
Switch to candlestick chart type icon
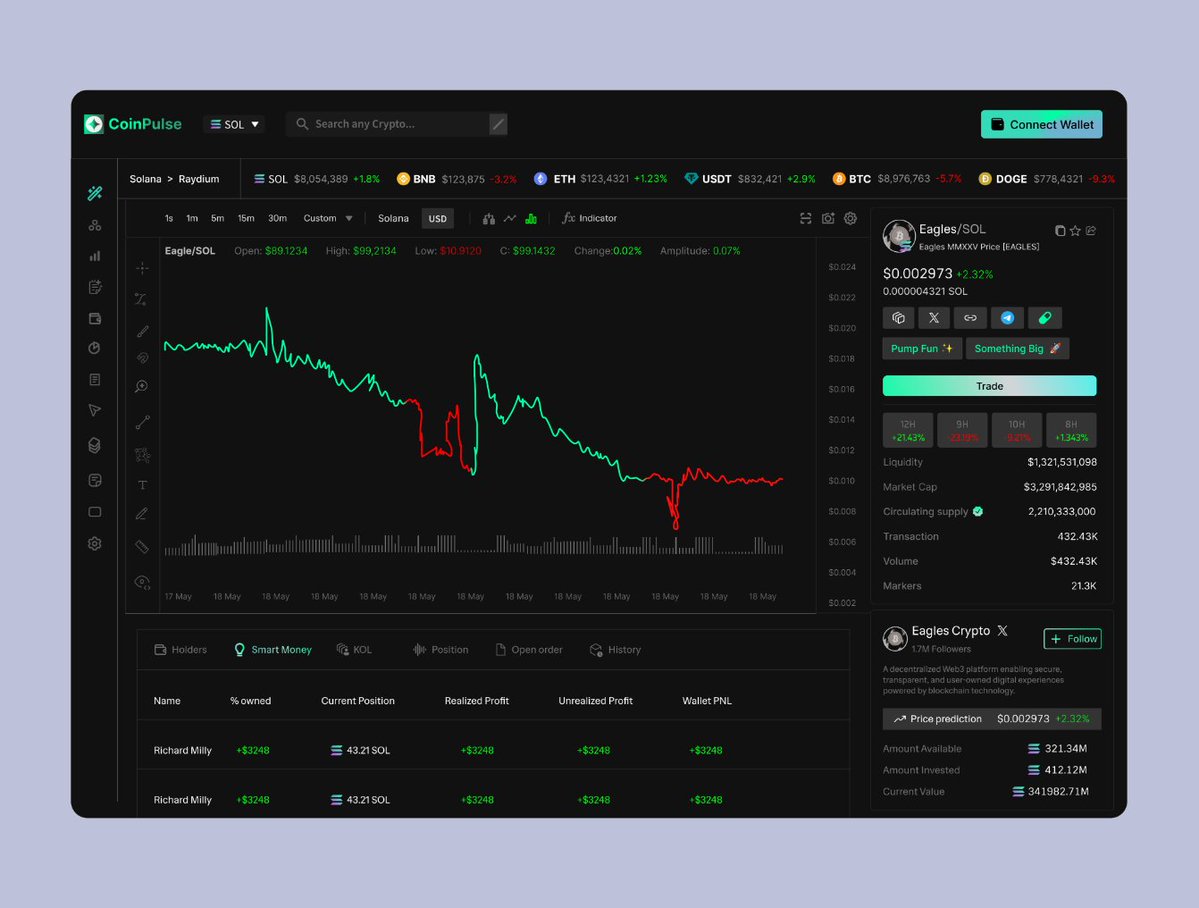(489, 219)
